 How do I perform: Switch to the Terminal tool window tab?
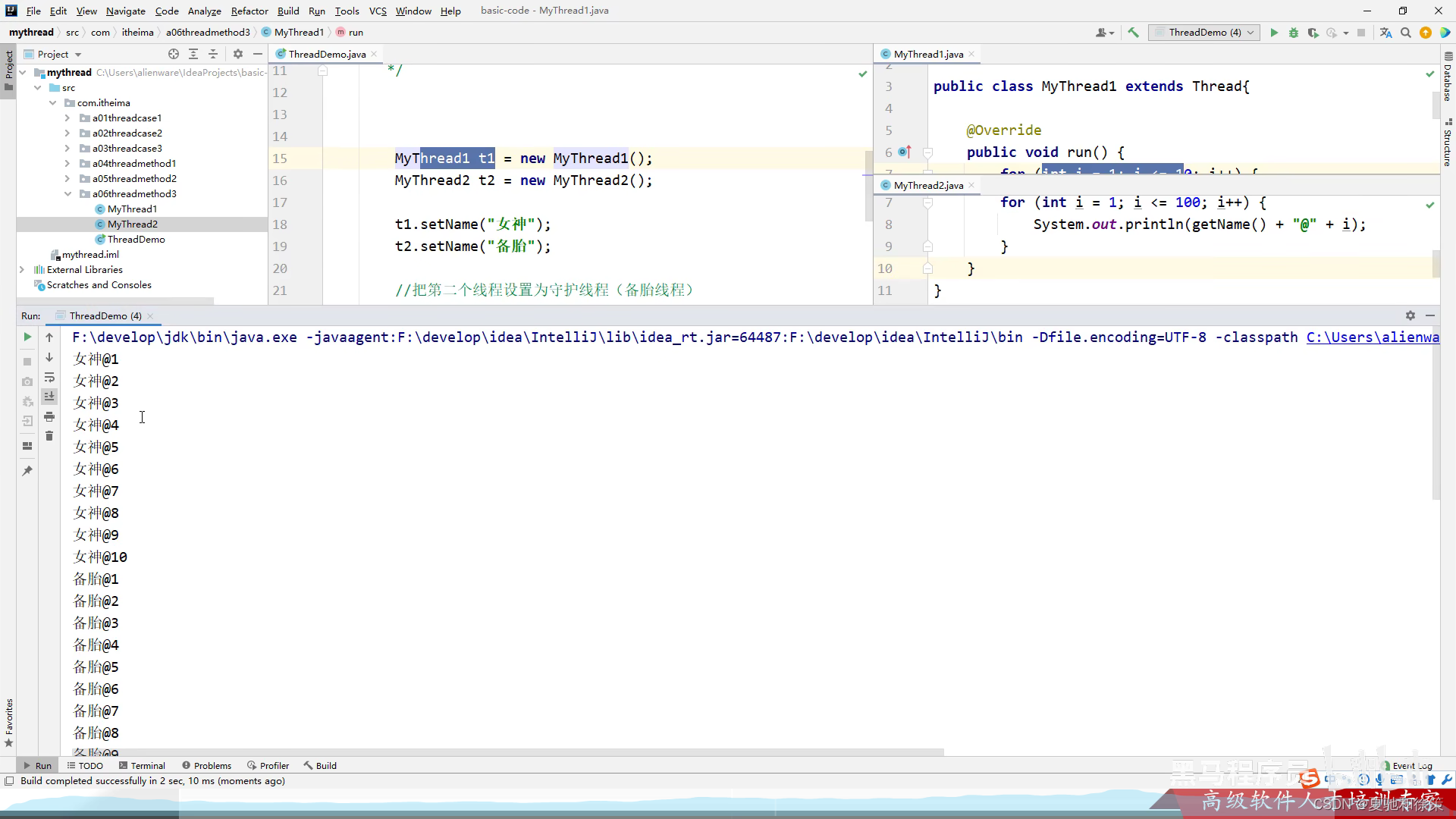click(x=142, y=766)
